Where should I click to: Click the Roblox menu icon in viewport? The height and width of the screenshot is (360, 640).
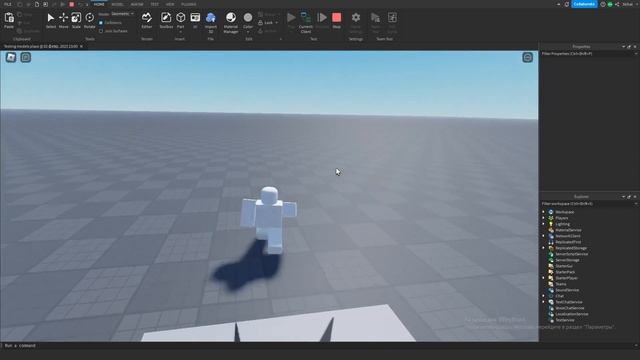(x=11, y=58)
